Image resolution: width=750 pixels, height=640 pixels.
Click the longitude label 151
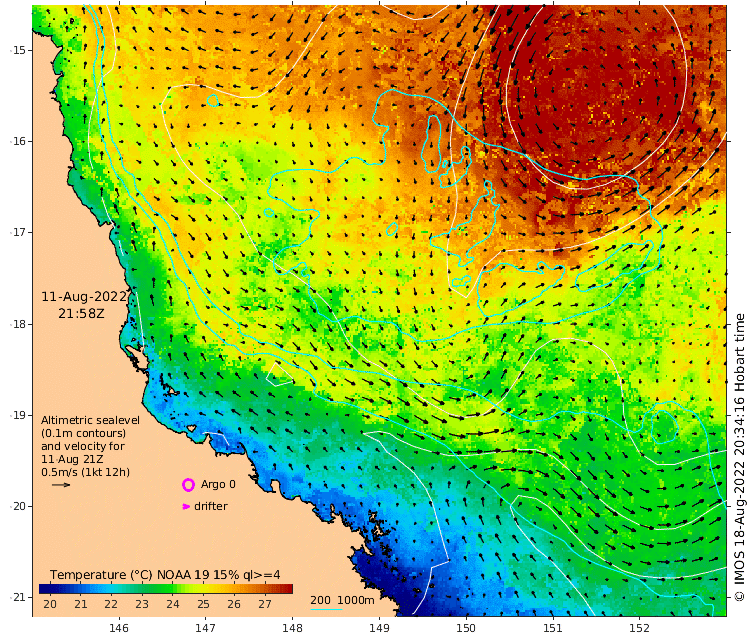point(552,628)
